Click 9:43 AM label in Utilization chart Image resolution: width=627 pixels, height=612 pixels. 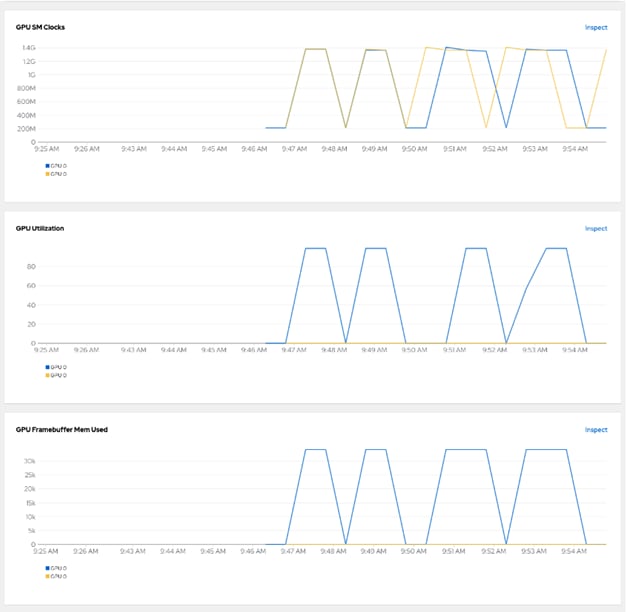(134, 350)
